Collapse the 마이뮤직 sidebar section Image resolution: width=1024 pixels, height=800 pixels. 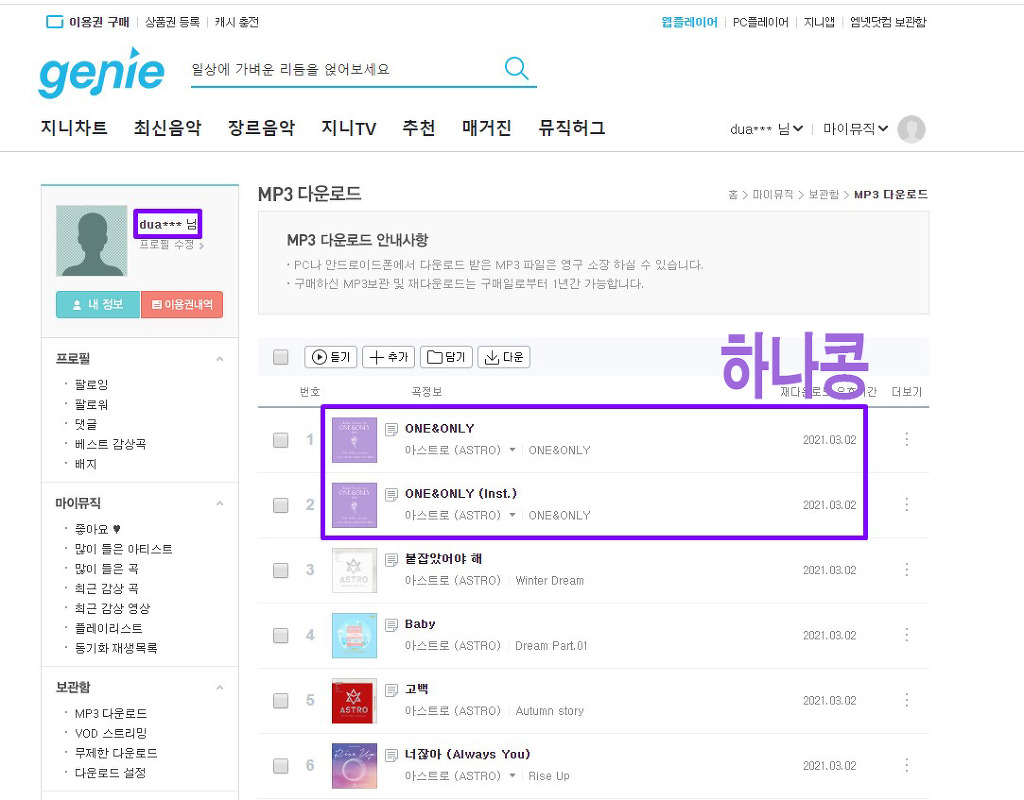(x=219, y=504)
